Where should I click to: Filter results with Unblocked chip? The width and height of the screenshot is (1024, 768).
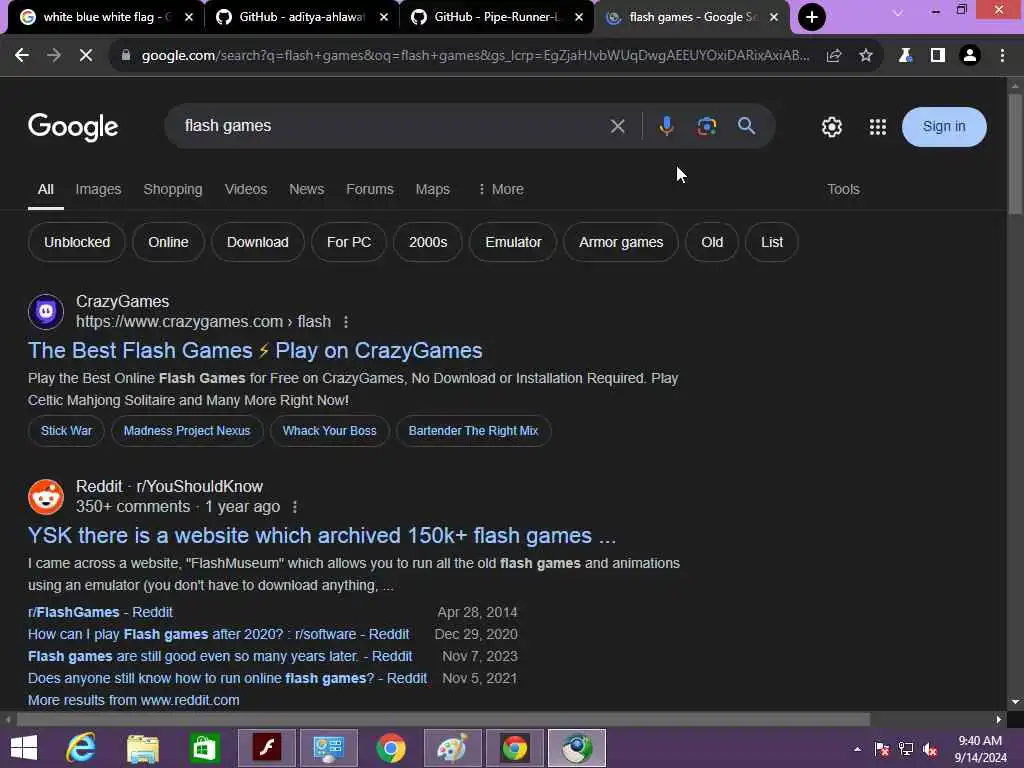point(77,242)
